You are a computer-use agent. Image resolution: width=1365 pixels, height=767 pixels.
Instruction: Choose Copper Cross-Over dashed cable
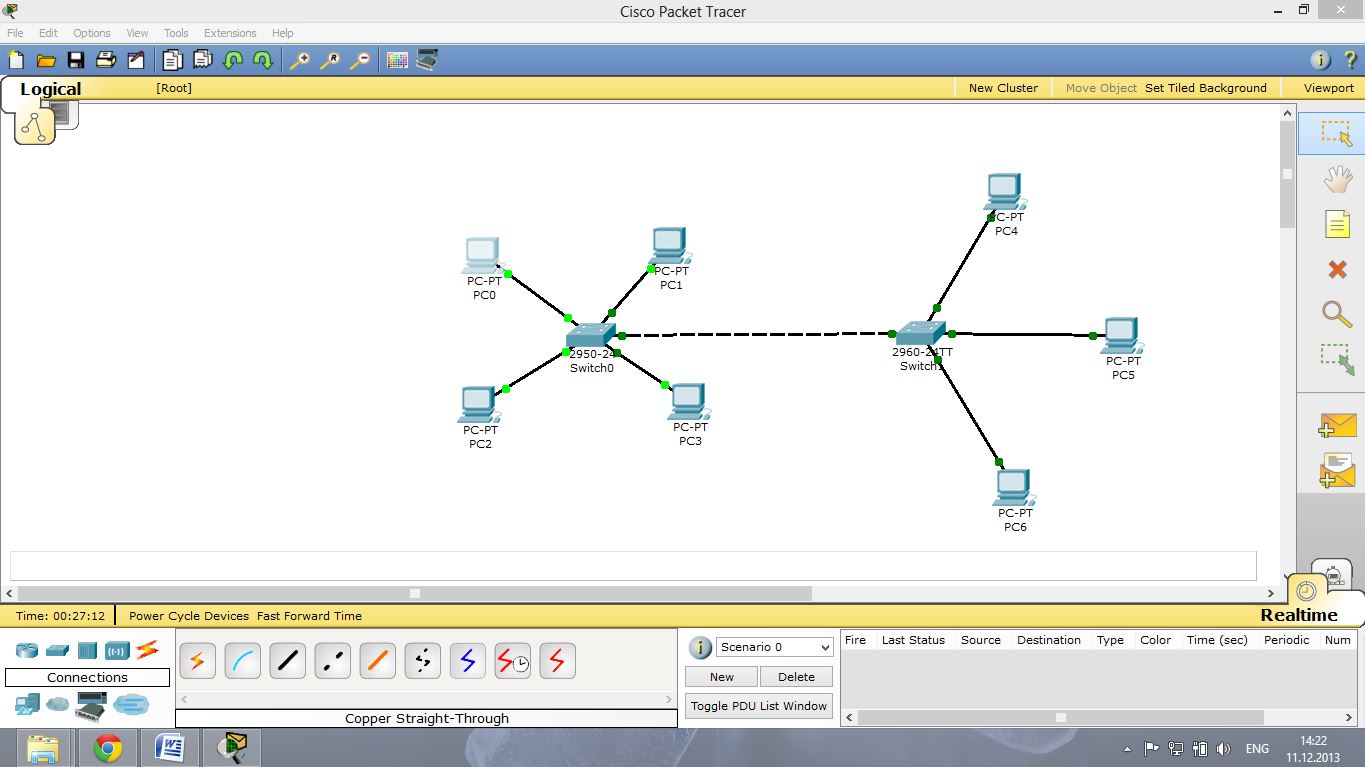tap(332, 661)
